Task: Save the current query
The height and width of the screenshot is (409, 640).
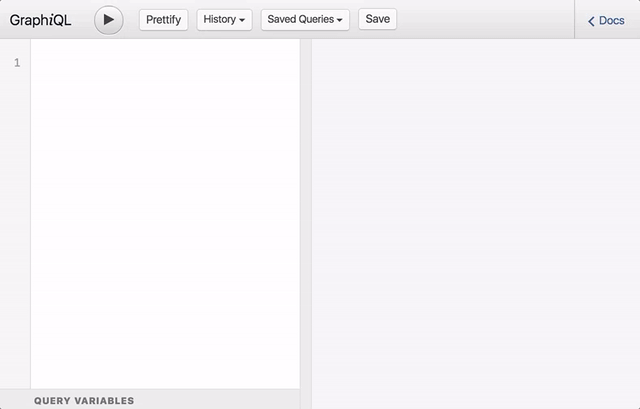Action: (377, 19)
